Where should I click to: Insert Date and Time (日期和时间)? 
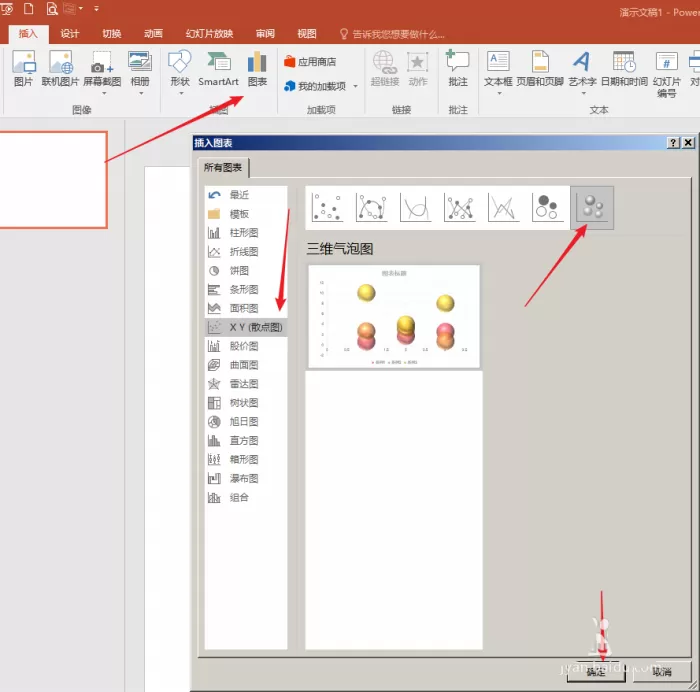tap(624, 68)
